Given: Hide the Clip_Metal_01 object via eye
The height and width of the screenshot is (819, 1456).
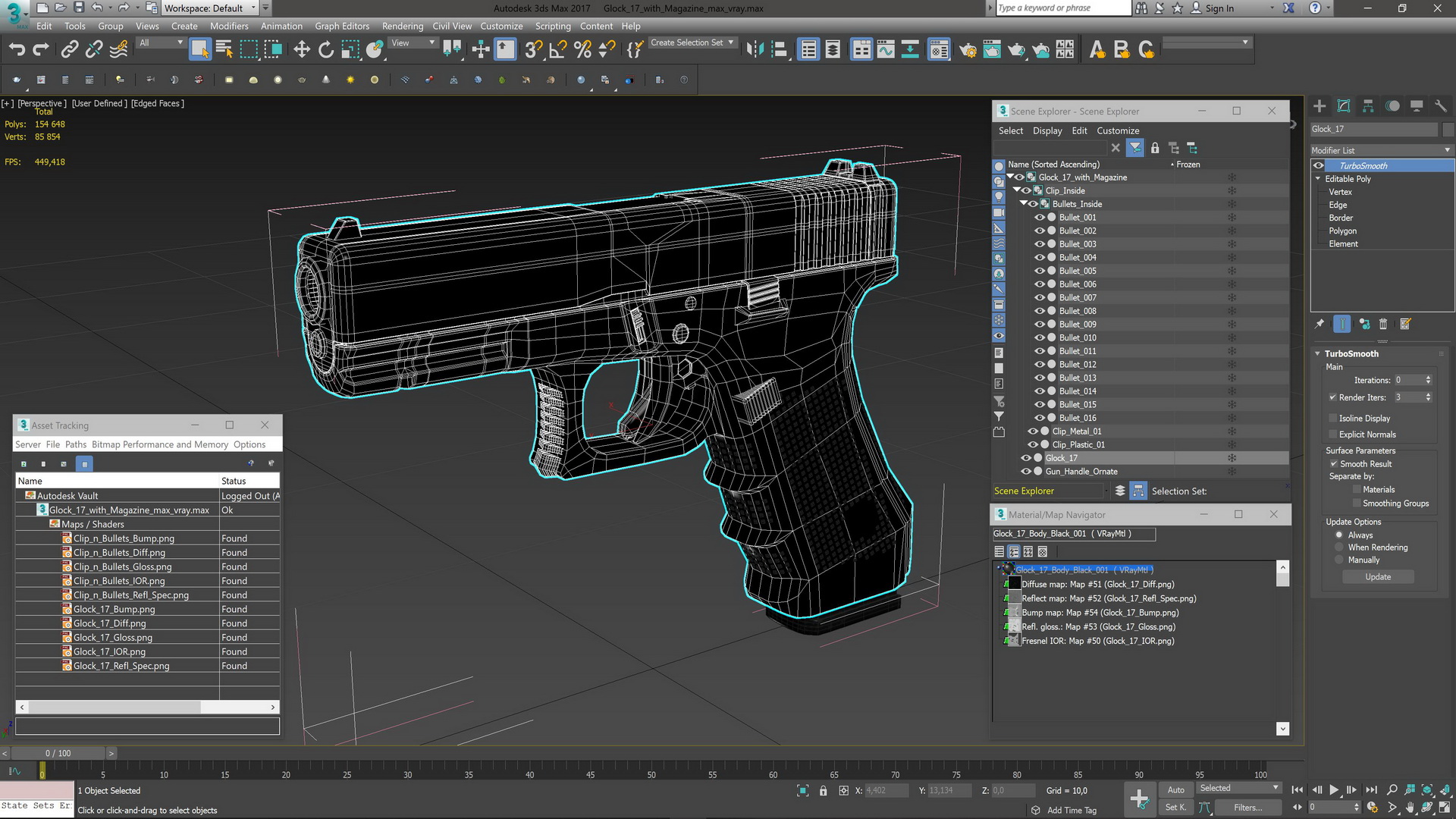Looking at the screenshot, I should (1033, 431).
